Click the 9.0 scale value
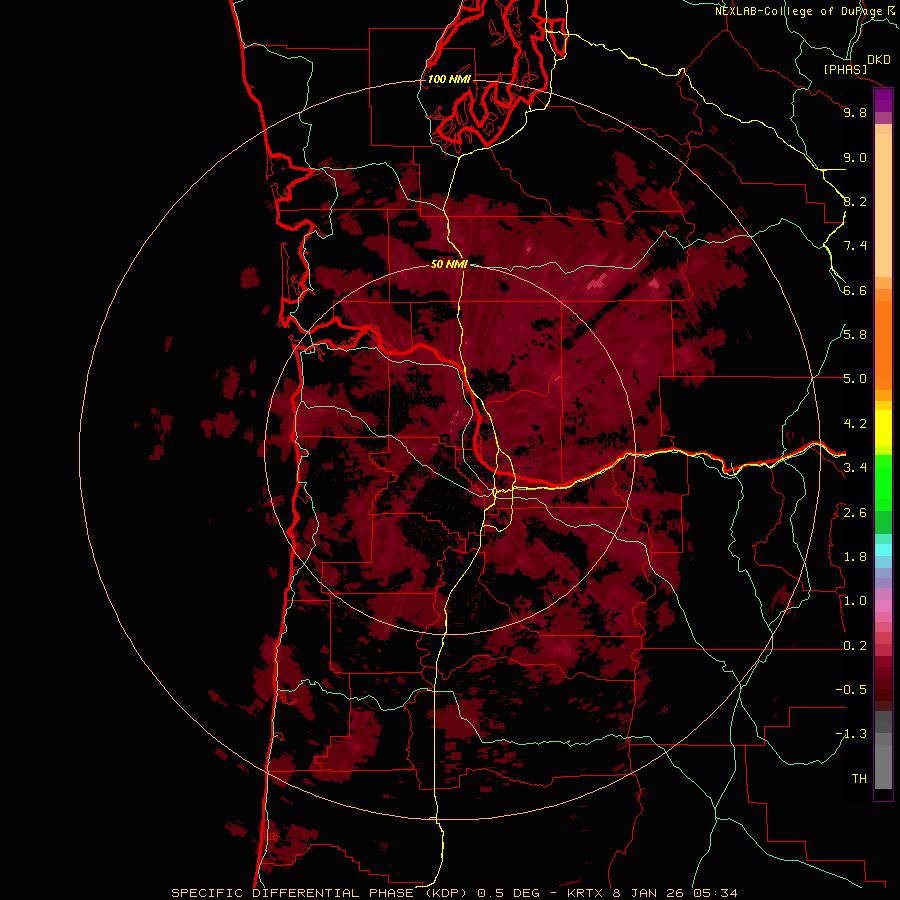Image resolution: width=900 pixels, height=900 pixels. click(x=855, y=157)
